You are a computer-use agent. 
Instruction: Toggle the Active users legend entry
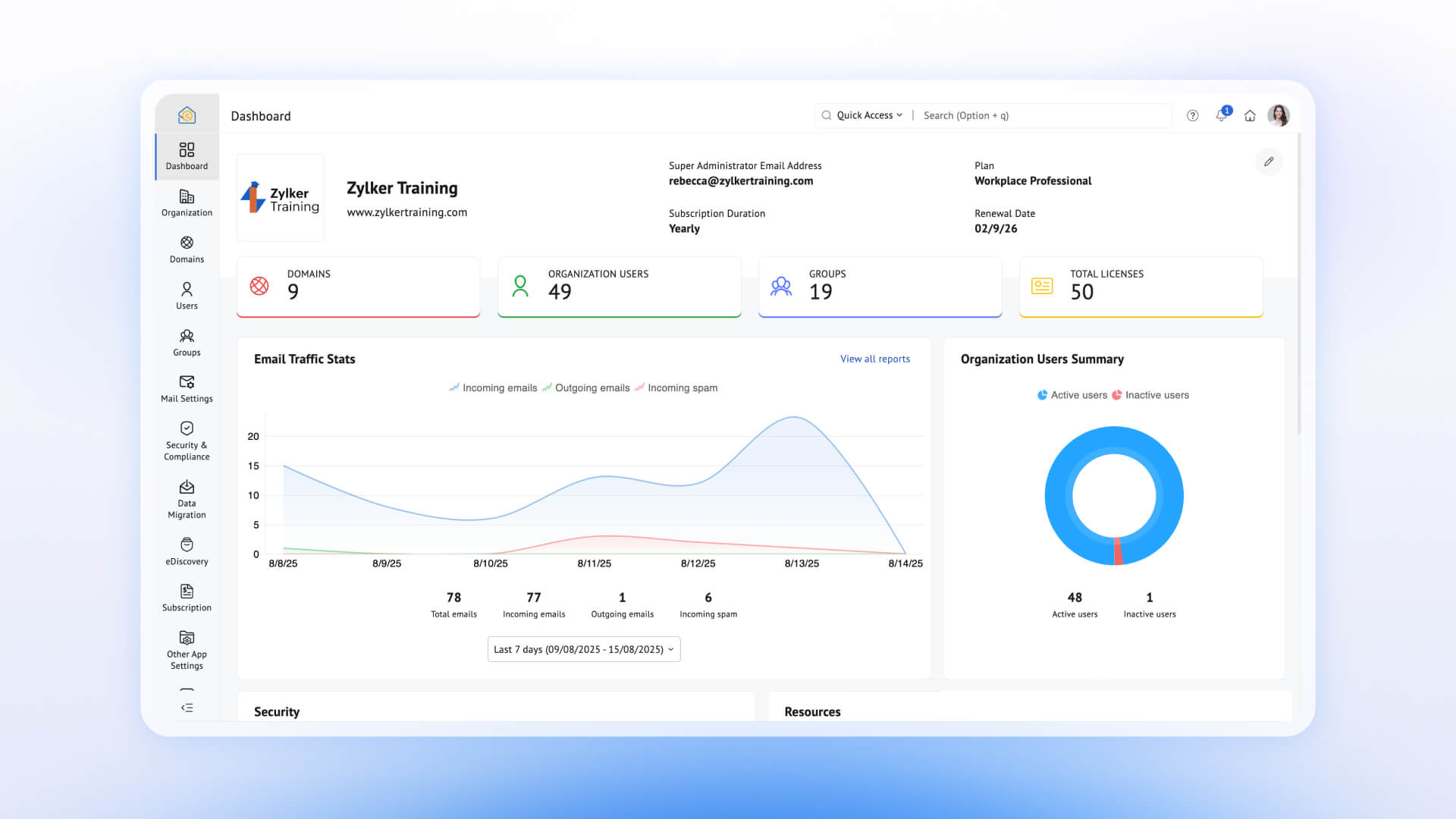[1072, 395]
